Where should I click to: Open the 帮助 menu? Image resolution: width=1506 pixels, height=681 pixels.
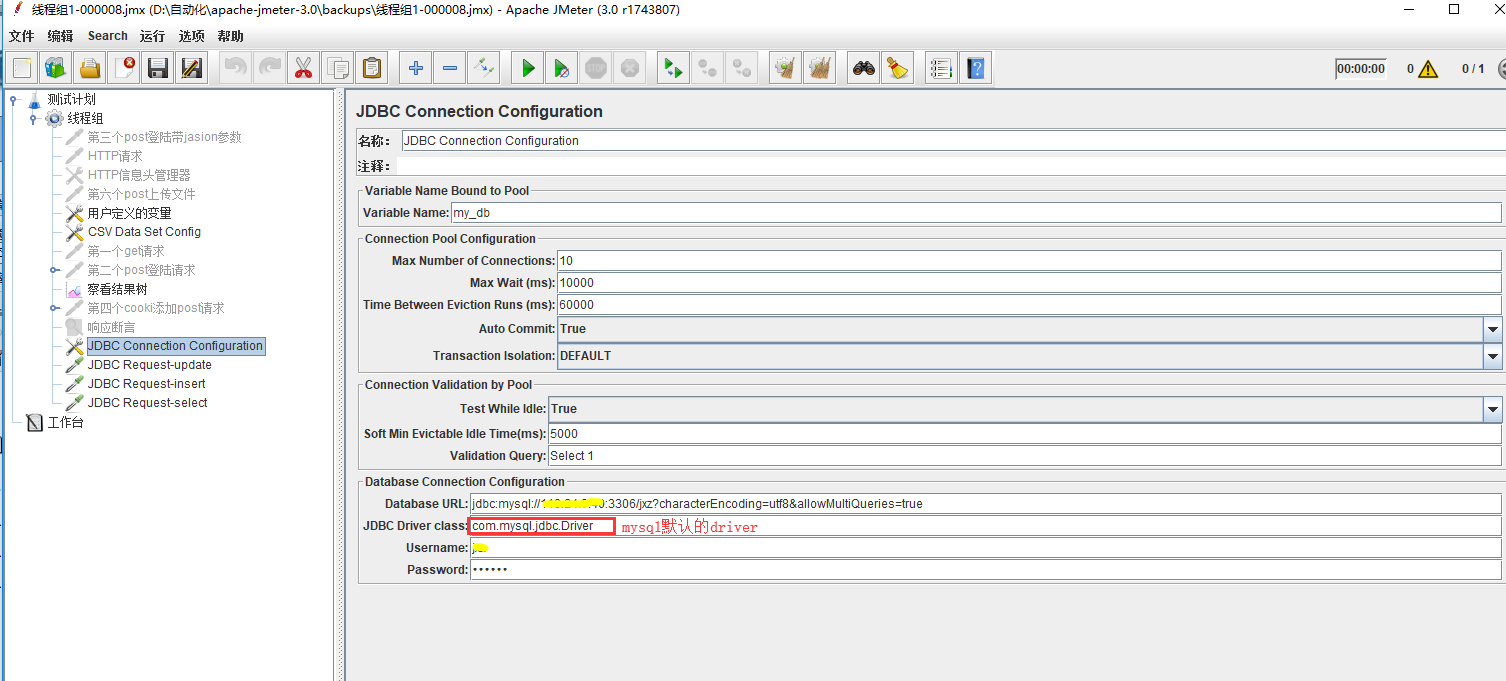click(231, 36)
